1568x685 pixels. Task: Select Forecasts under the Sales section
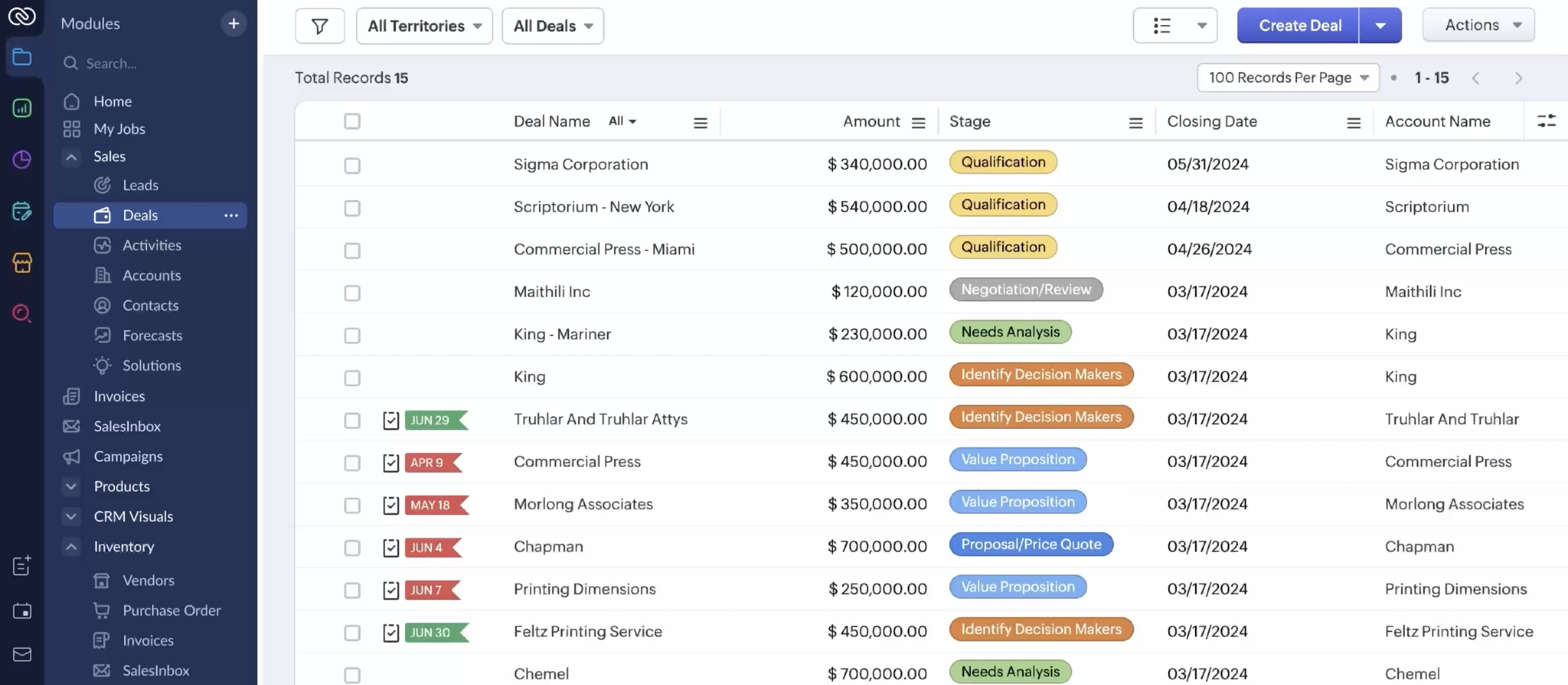click(153, 335)
